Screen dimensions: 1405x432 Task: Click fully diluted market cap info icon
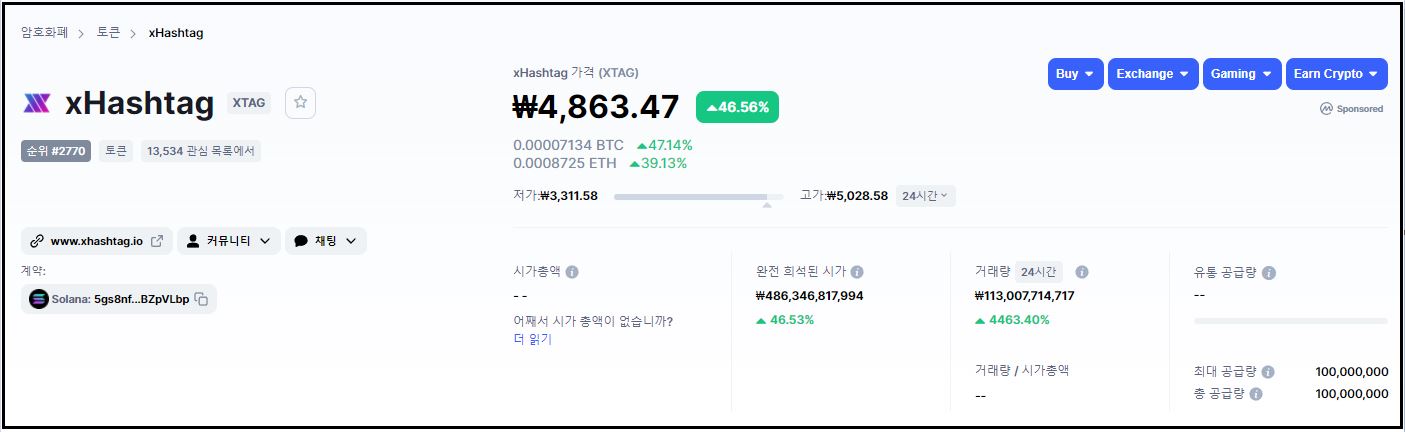click(x=857, y=272)
